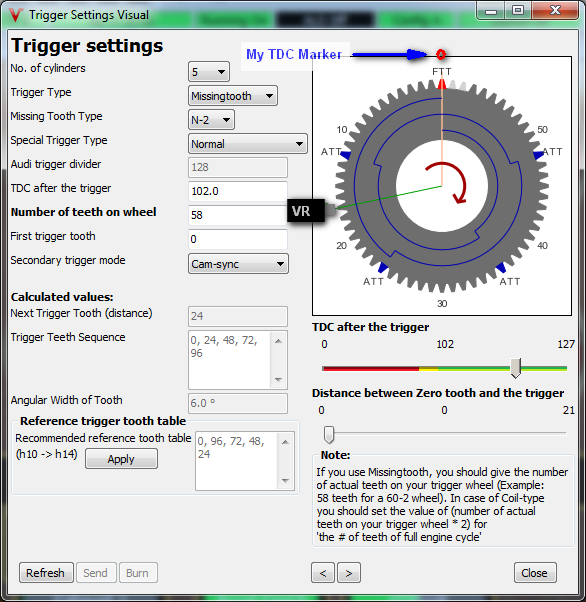
Task: Click the Refresh button
Action: pos(46,573)
